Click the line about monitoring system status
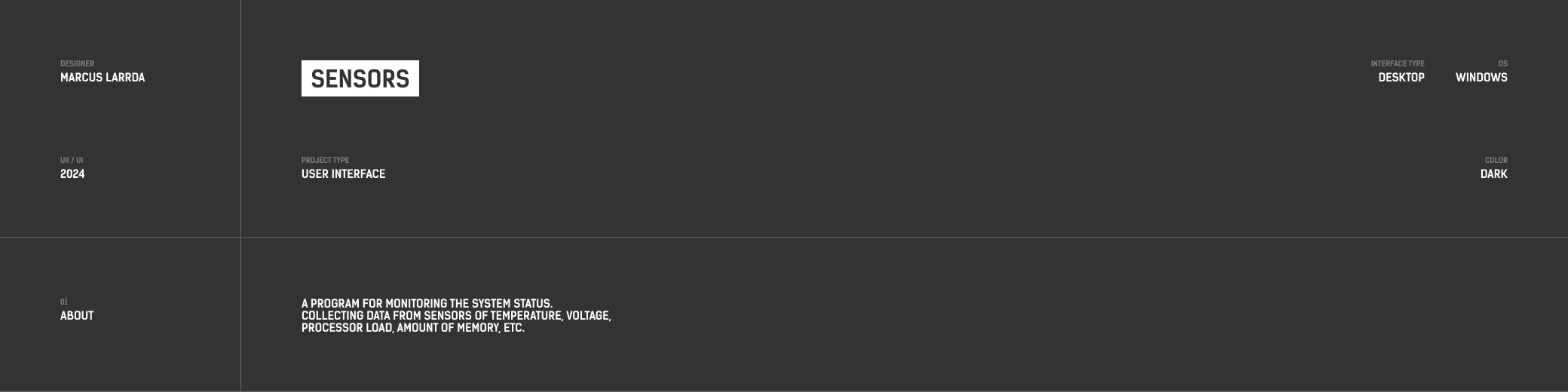 427,304
